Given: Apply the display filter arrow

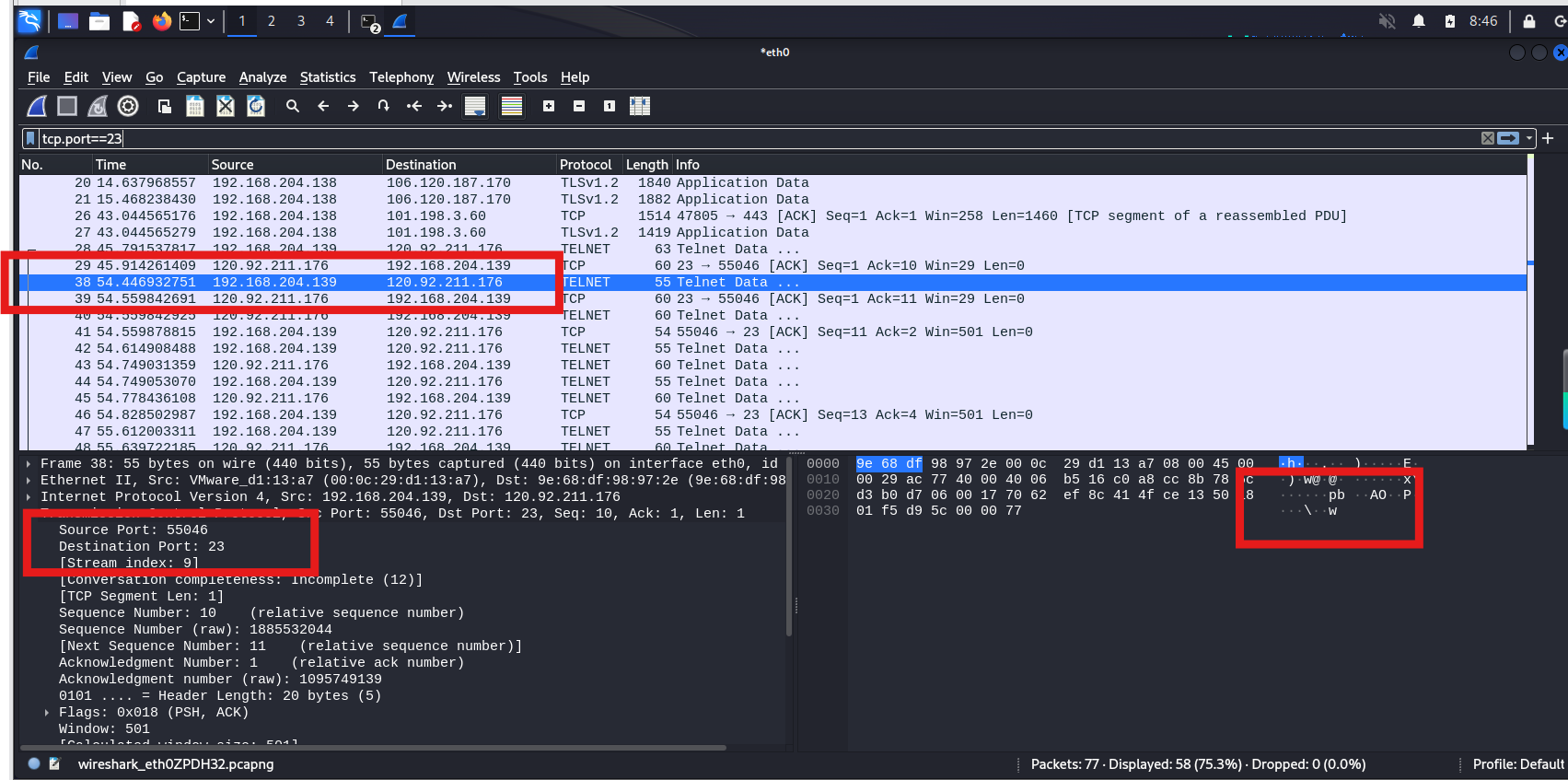Looking at the screenshot, I should [1508, 138].
